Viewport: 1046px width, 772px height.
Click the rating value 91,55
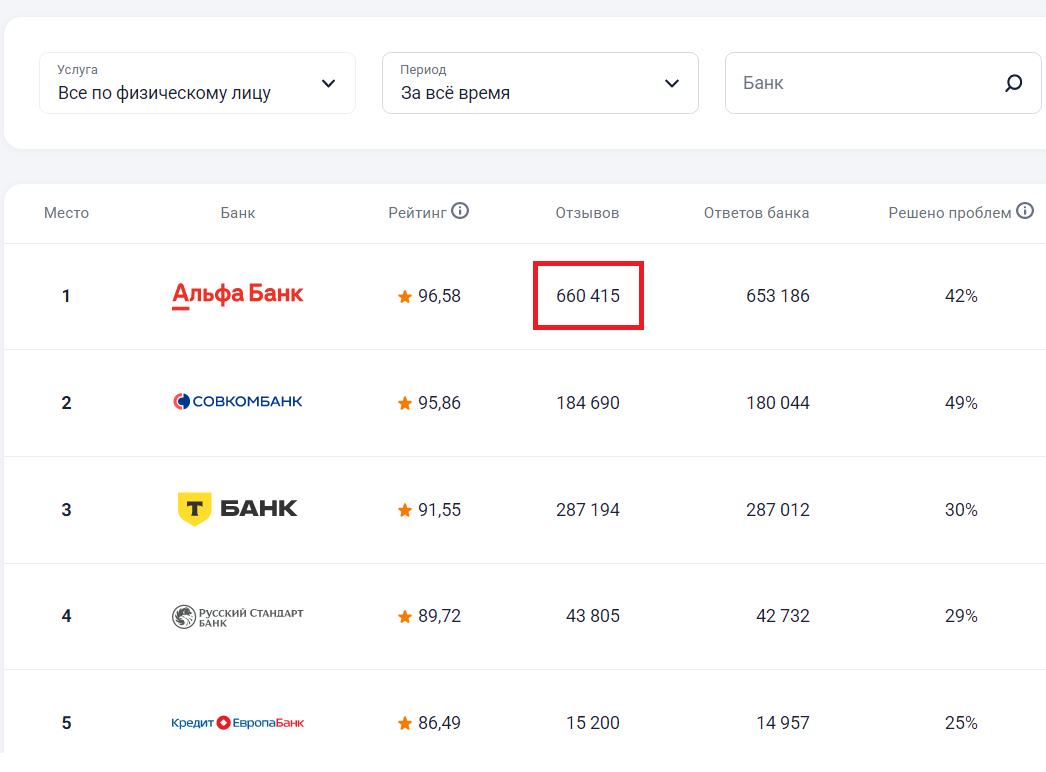(x=440, y=510)
